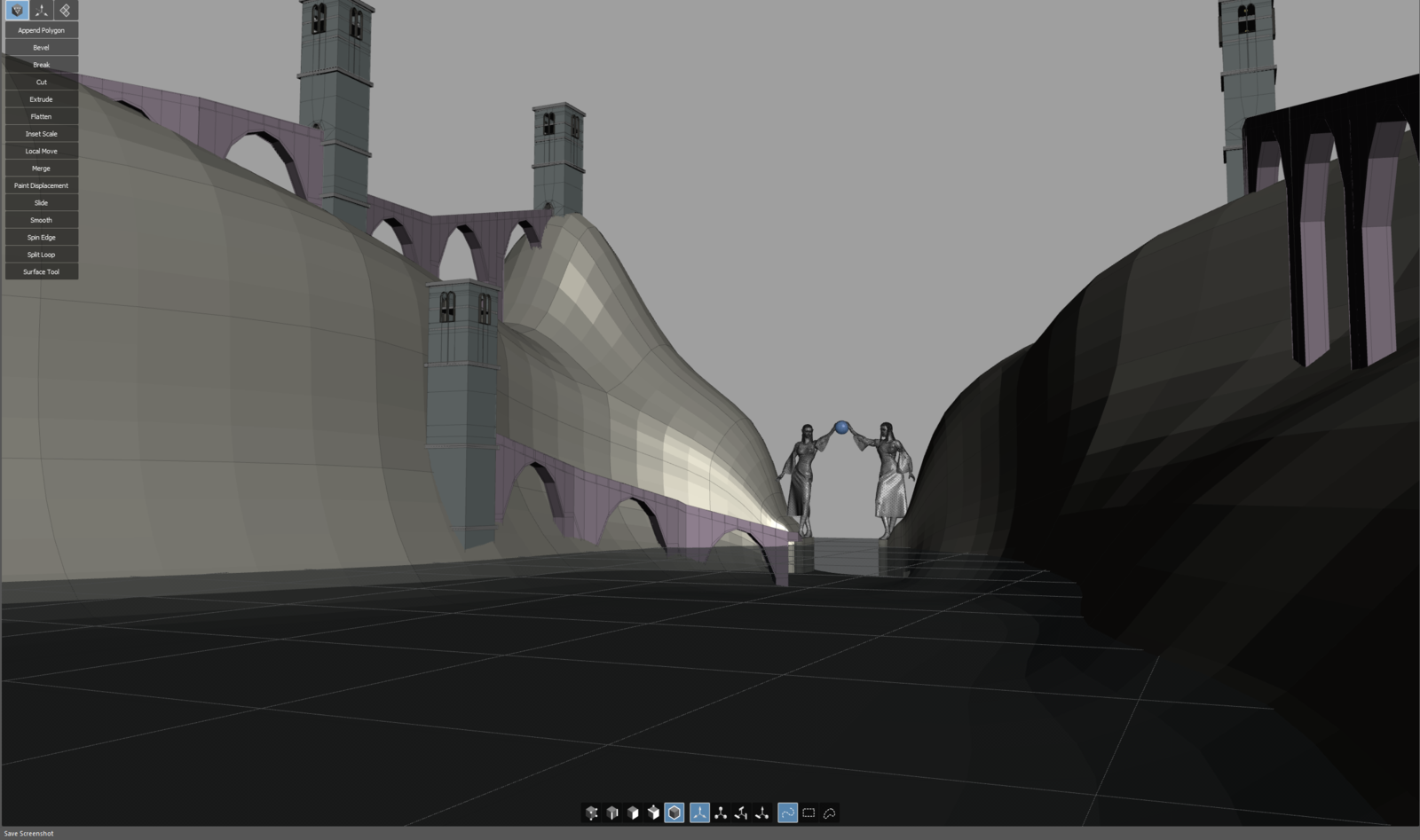Switch to edge selection mode icon
1420x840 pixels.
pos(612,813)
